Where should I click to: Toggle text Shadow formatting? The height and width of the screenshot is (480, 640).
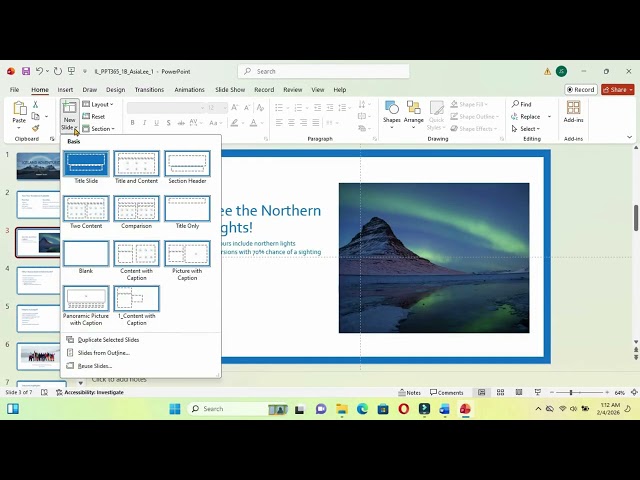click(x=169, y=122)
